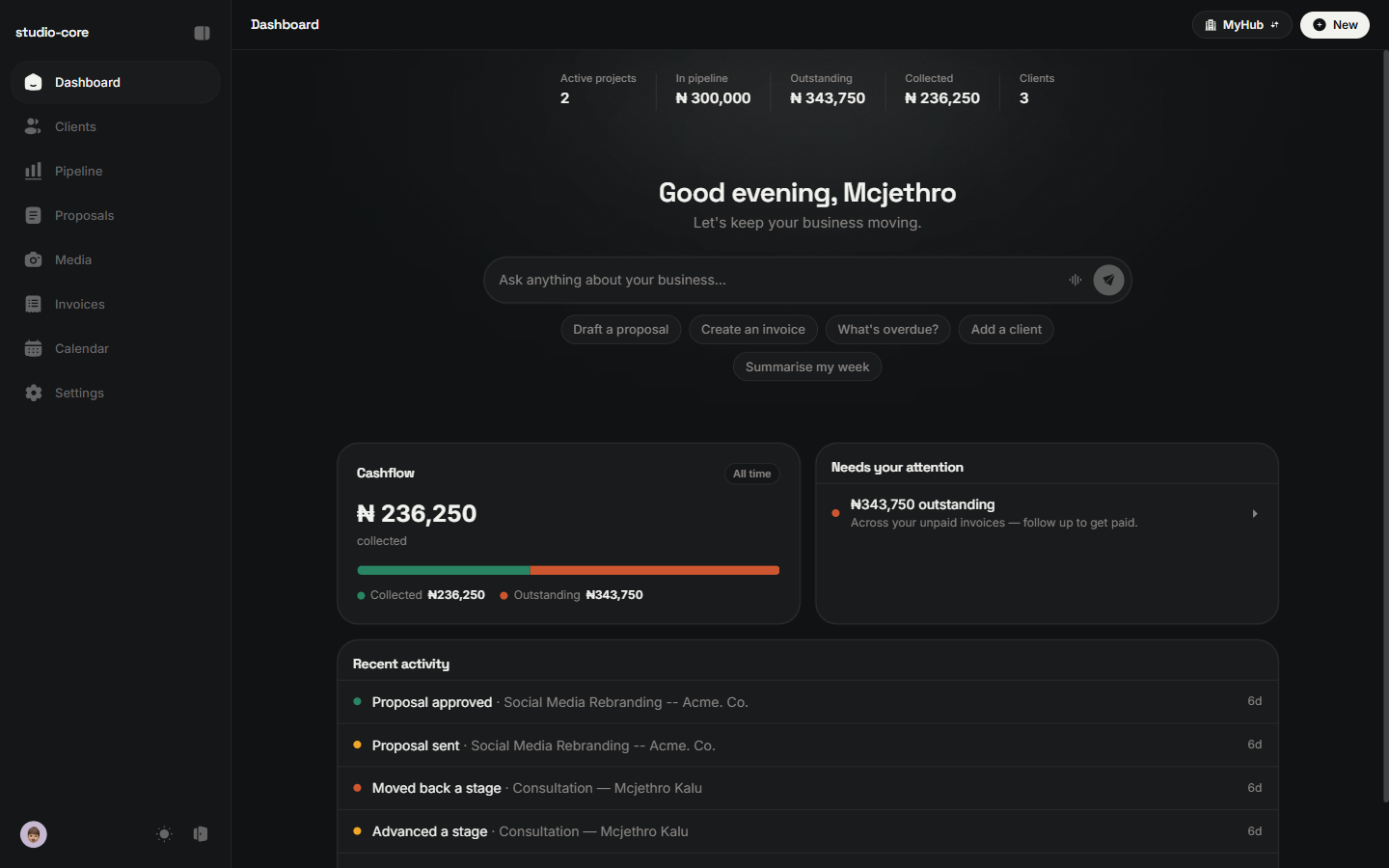Click the Summarise my week suggestion
Viewport: 1389px width, 868px height.
807,366
